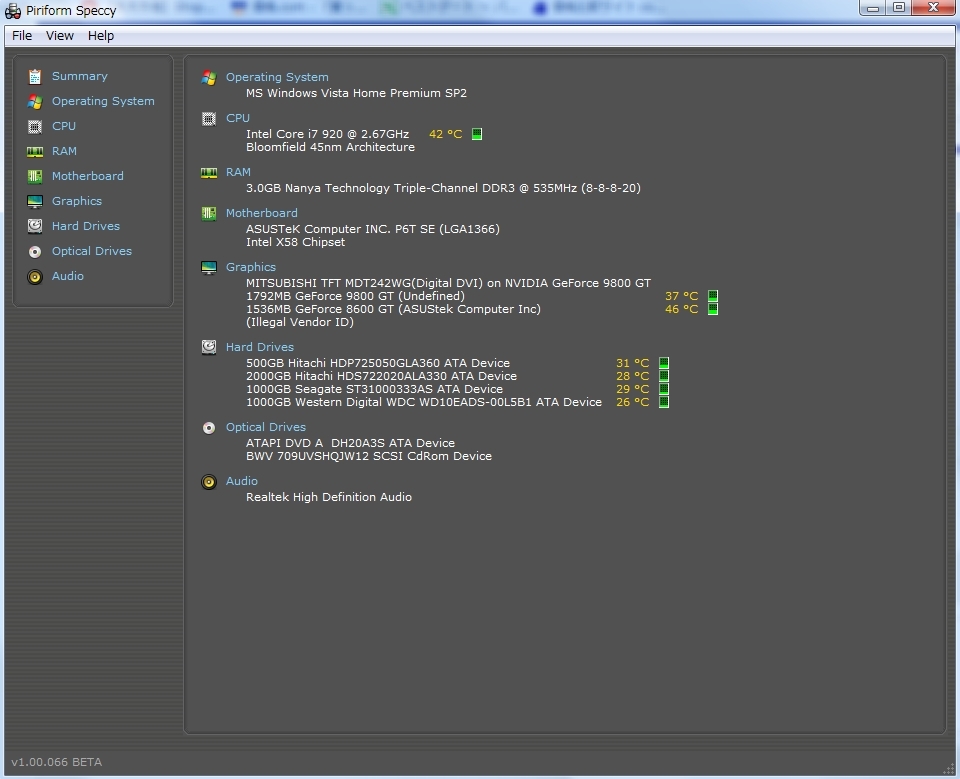The height and width of the screenshot is (779, 960).
Task: Click green indicator for Hitachi 500GB drive 31 °C
Action: pos(664,363)
